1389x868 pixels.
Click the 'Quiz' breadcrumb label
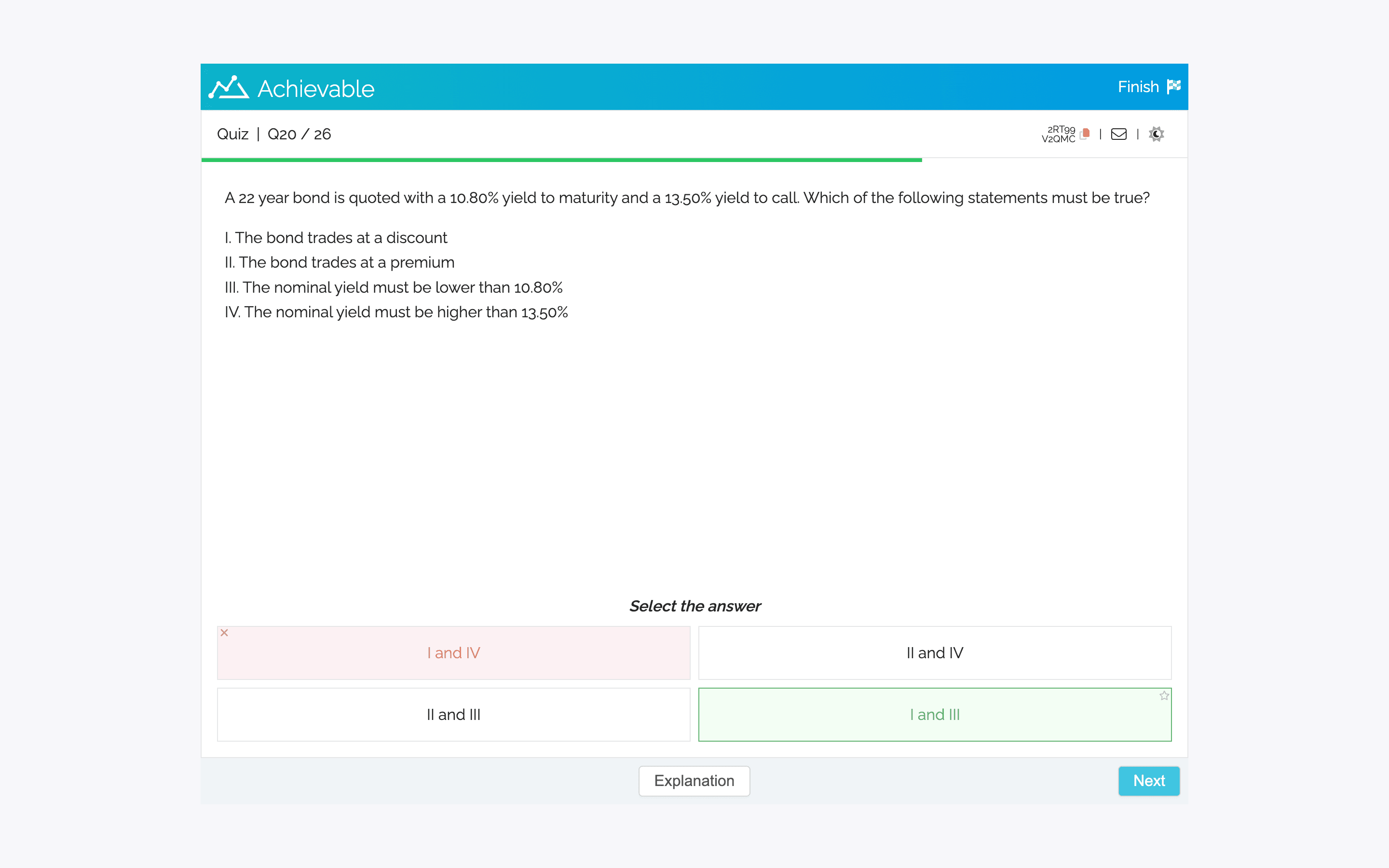click(x=232, y=135)
